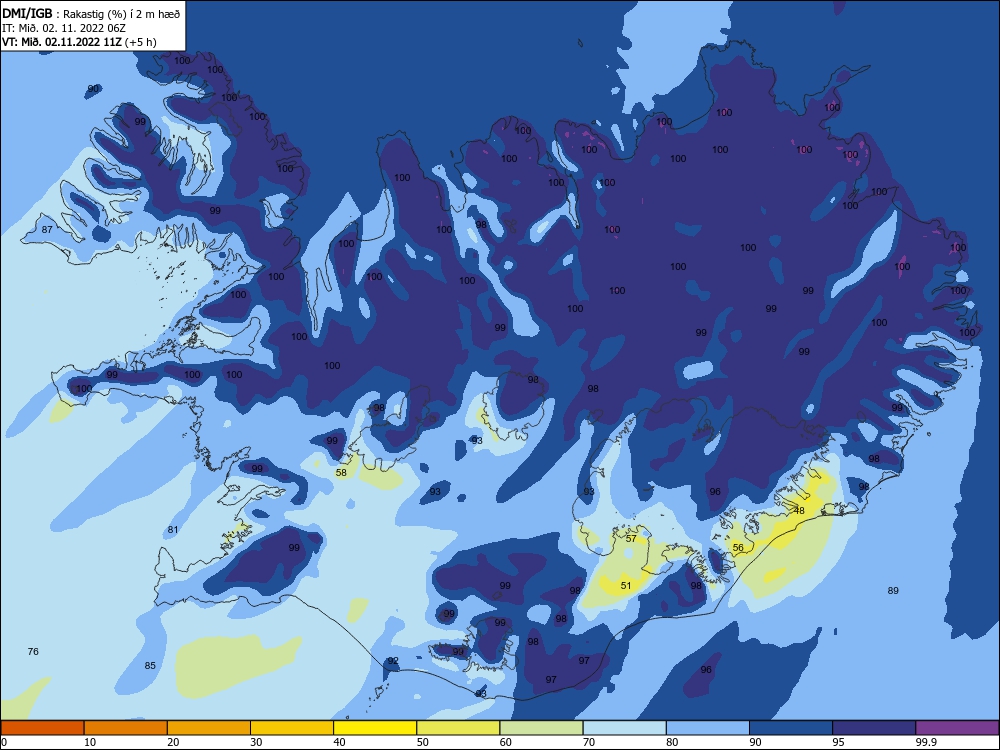Viewport: 1000px width, 750px height.
Task: Click the '50' legend tick label
Action: (422, 742)
